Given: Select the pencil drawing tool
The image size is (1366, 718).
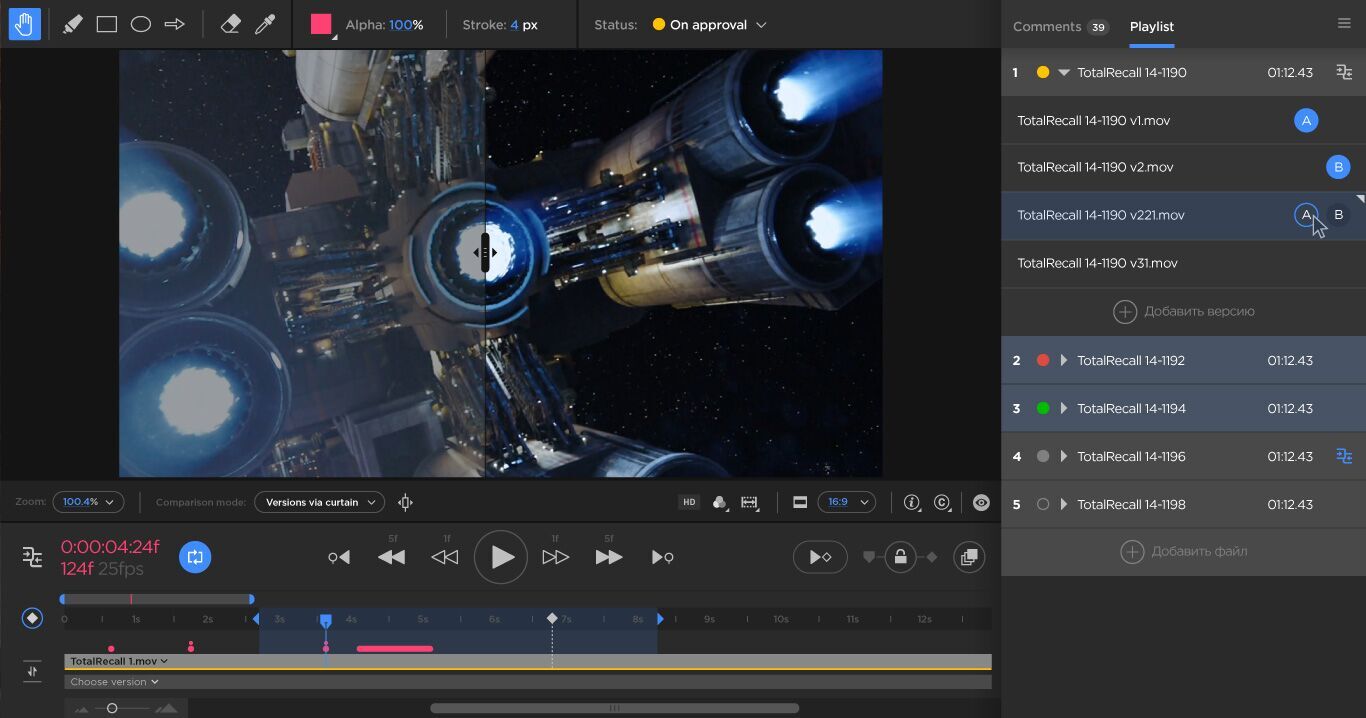Looking at the screenshot, I should (72, 25).
